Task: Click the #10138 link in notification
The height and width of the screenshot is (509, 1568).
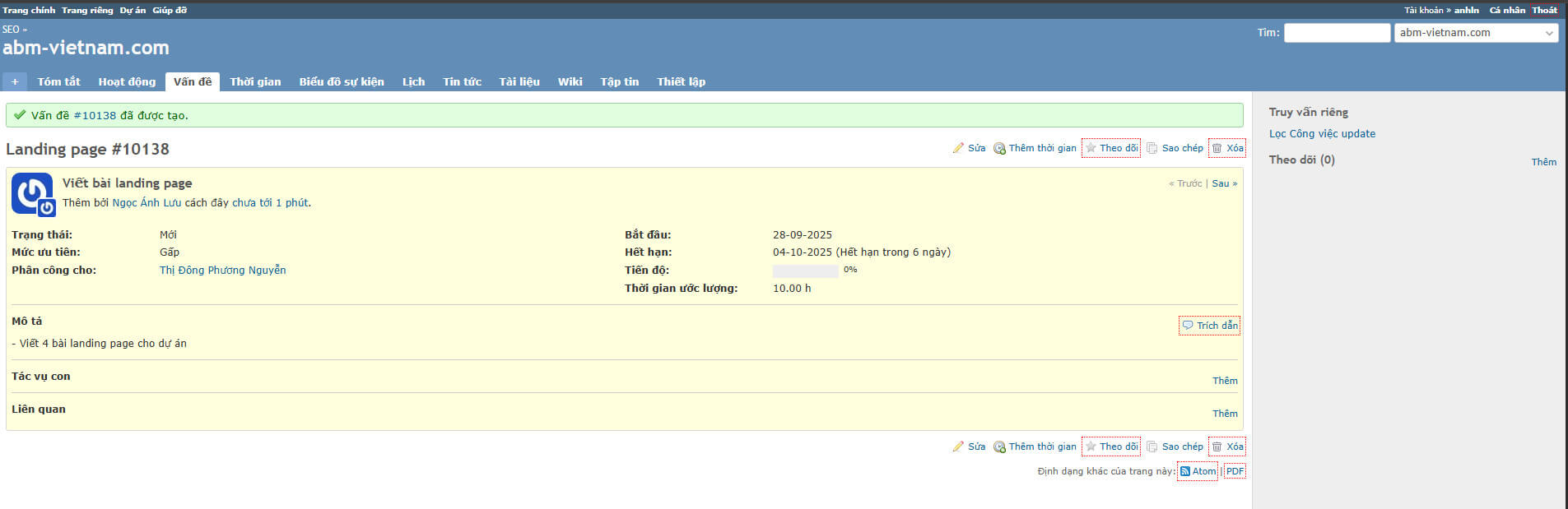Action: pos(95,115)
